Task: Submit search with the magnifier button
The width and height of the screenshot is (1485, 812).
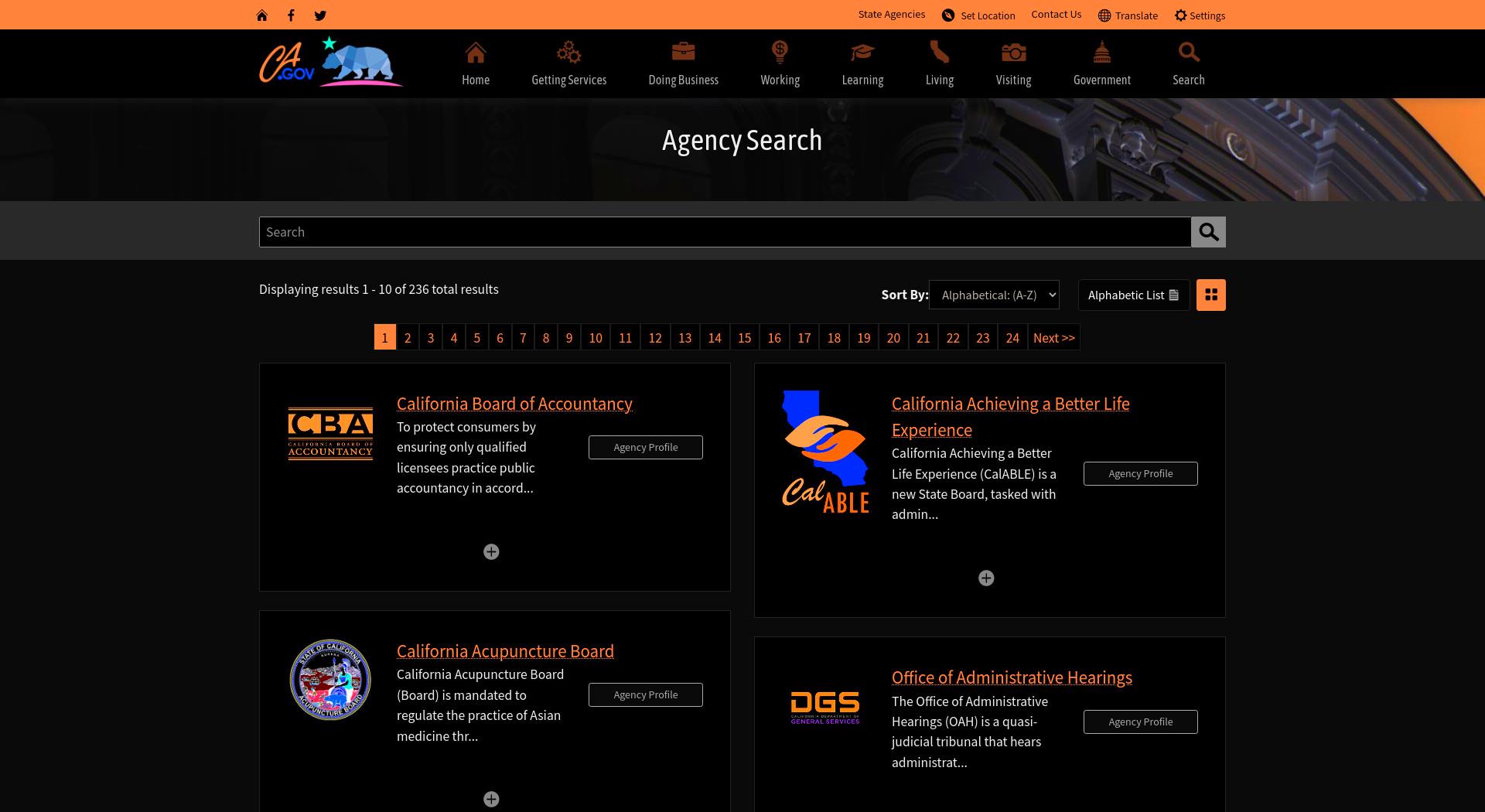Action: 1208,232
